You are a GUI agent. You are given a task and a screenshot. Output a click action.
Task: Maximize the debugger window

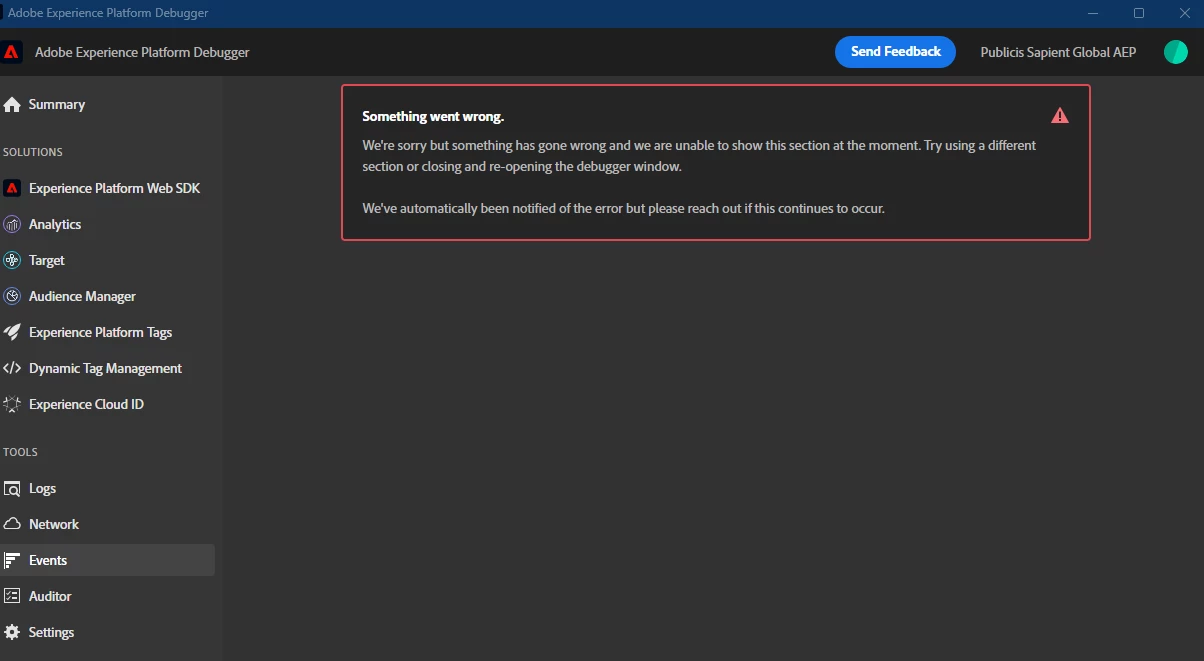tap(1139, 13)
